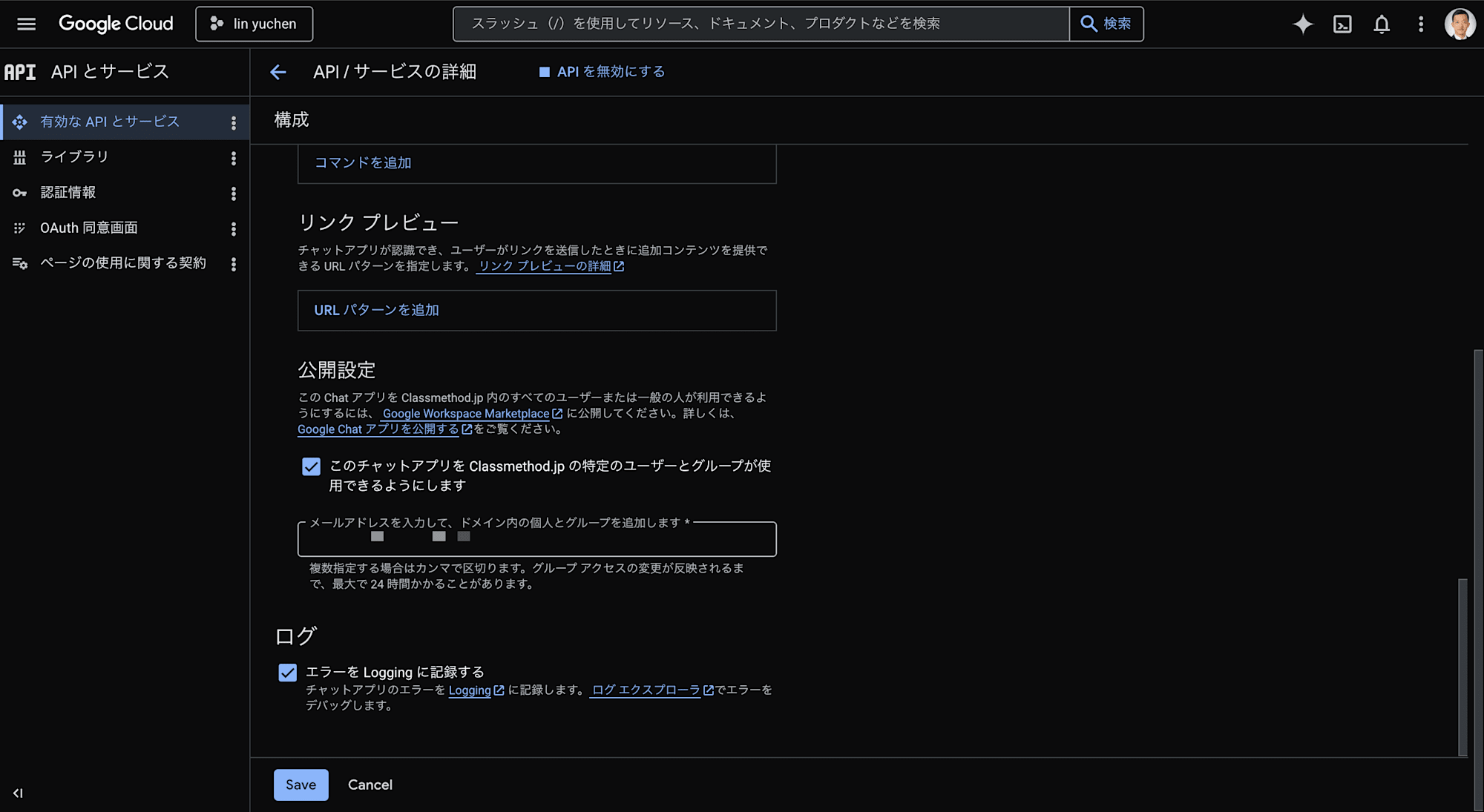
Task: Click the 有効な API とサービス diamond icon
Action: 19,122
